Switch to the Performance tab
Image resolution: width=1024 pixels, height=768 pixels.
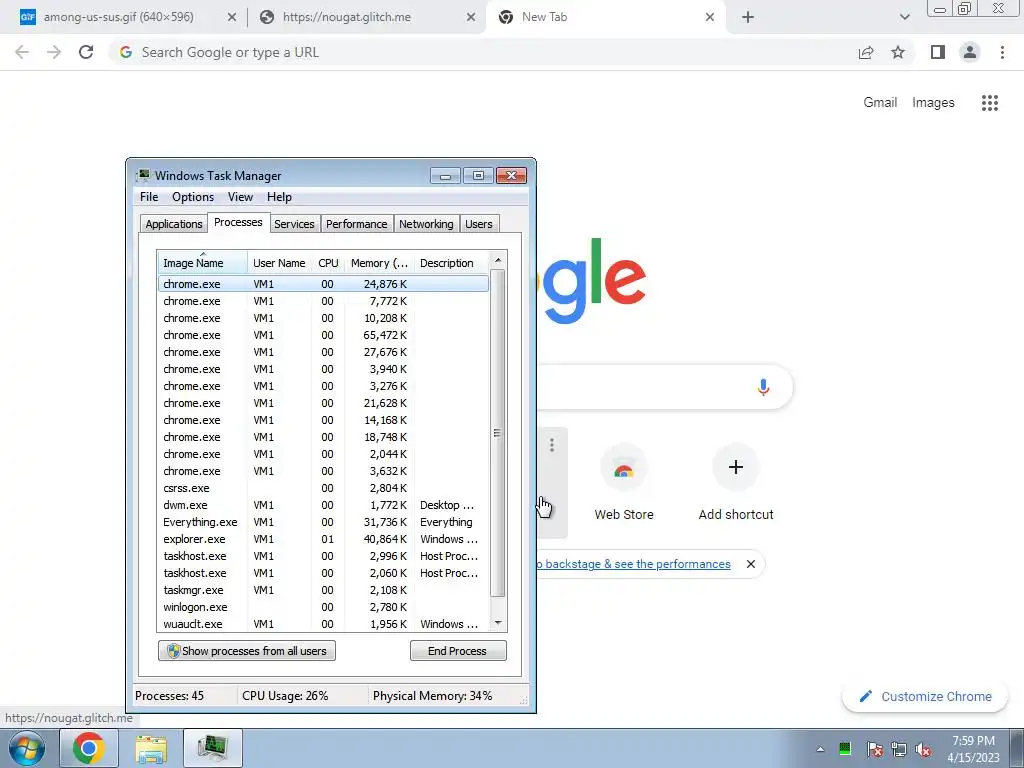357,224
